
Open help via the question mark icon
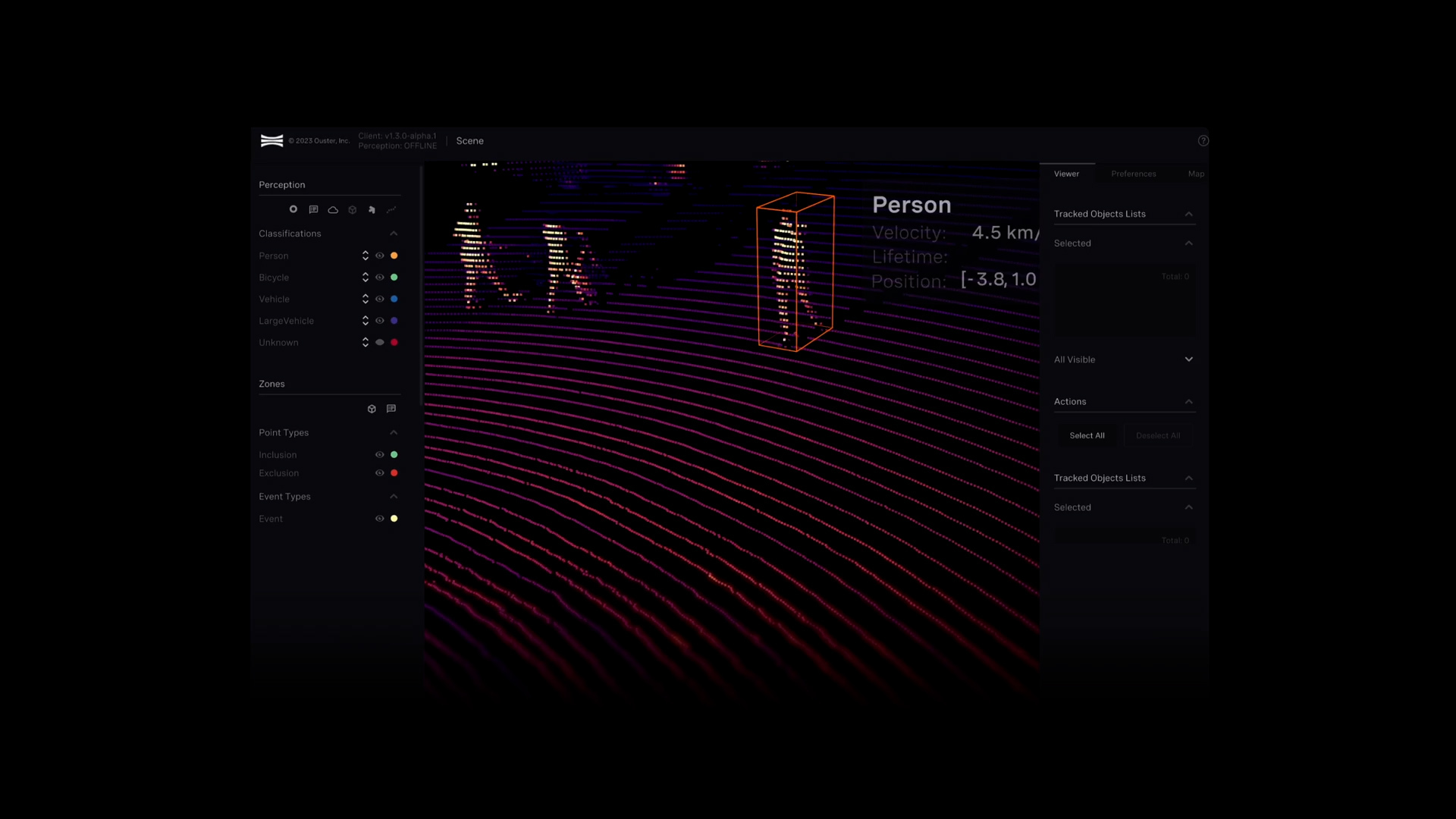1203,141
